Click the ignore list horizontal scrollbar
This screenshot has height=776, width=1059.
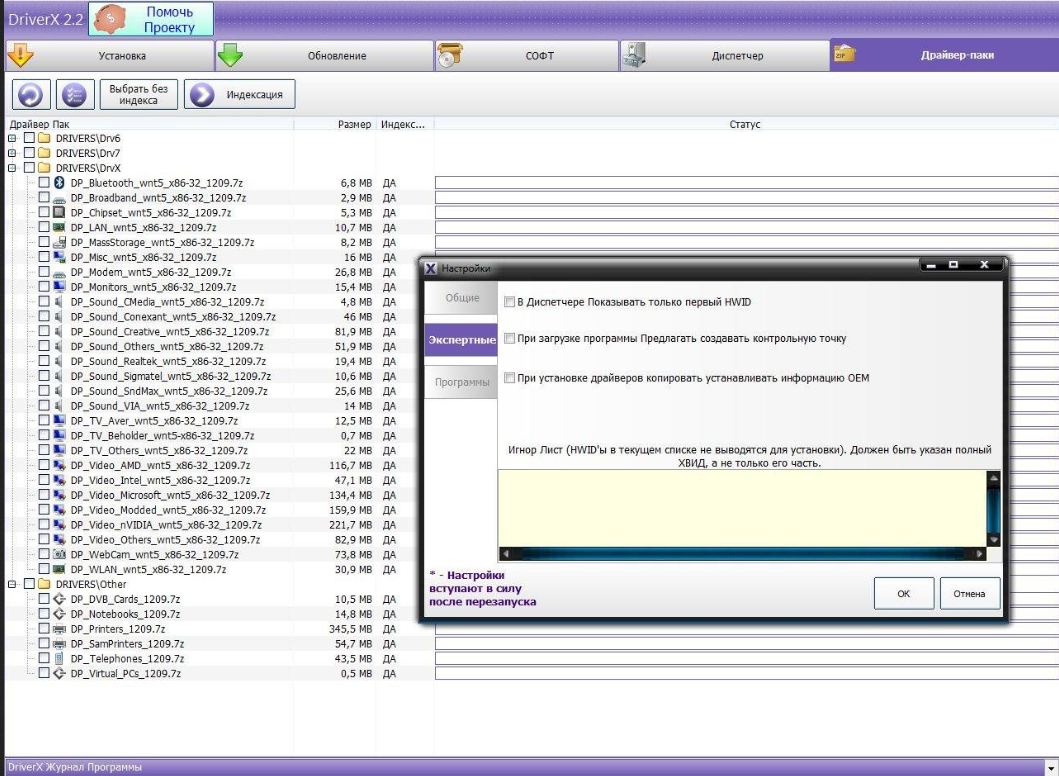point(741,553)
